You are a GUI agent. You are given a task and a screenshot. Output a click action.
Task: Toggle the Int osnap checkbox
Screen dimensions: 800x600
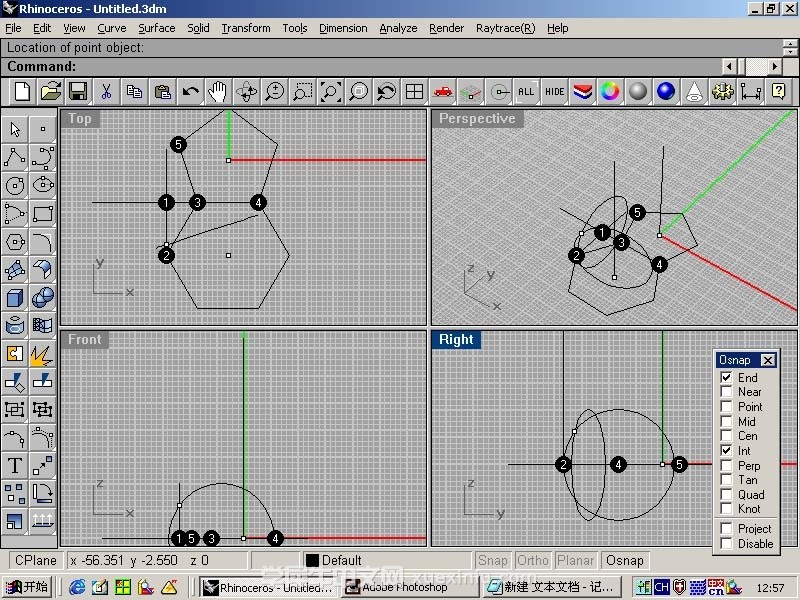[x=727, y=451]
